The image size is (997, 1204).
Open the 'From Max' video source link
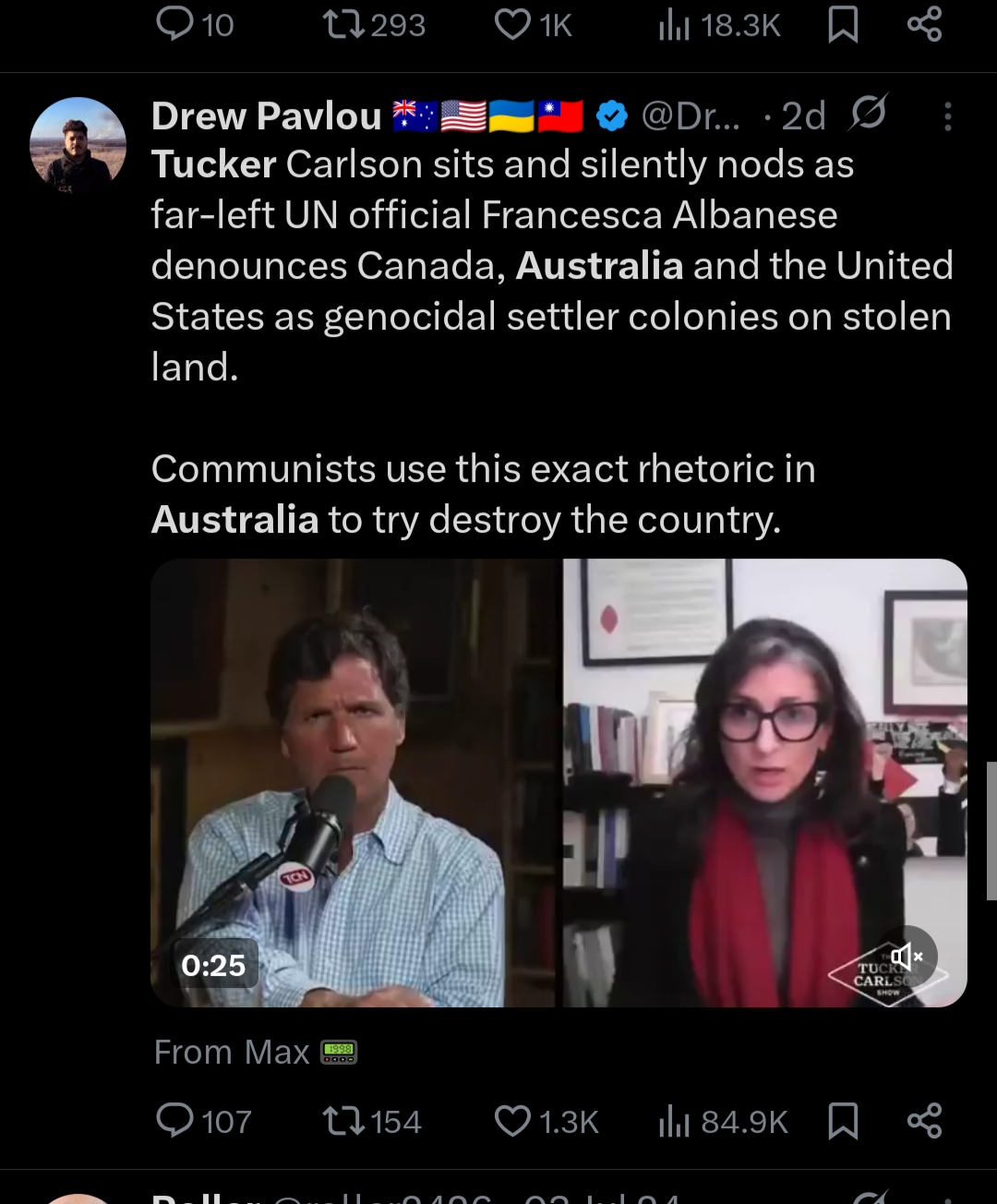tap(256, 1053)
